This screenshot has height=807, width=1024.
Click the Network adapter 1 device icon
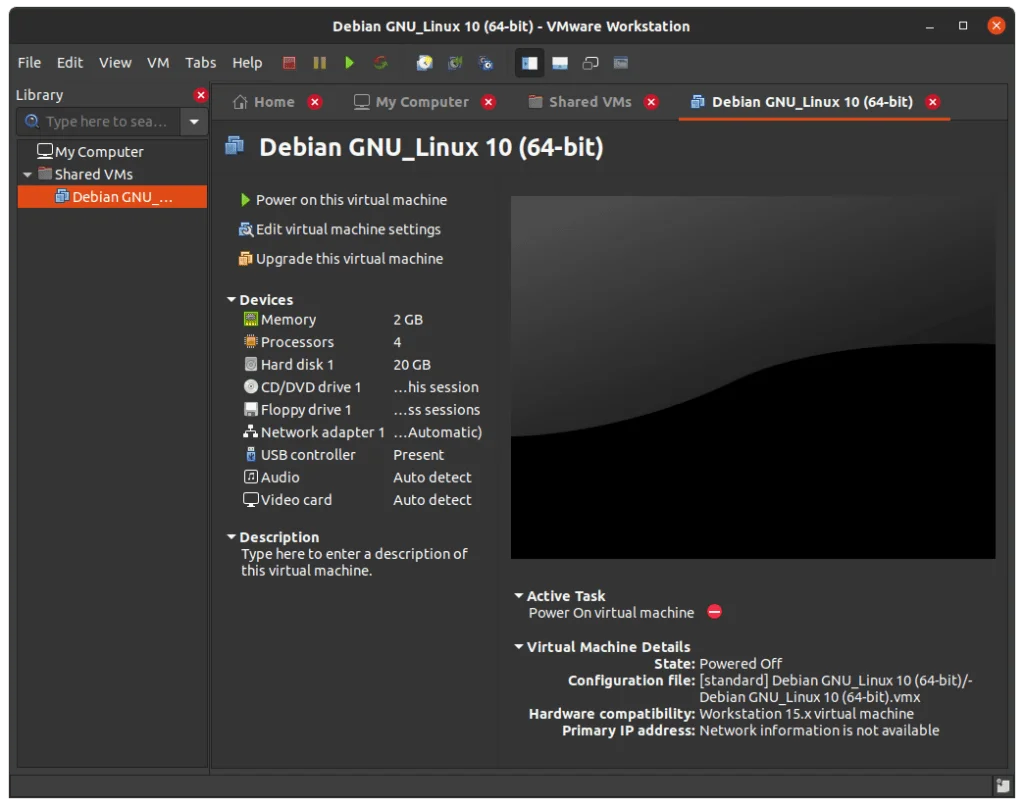point(251,432)
